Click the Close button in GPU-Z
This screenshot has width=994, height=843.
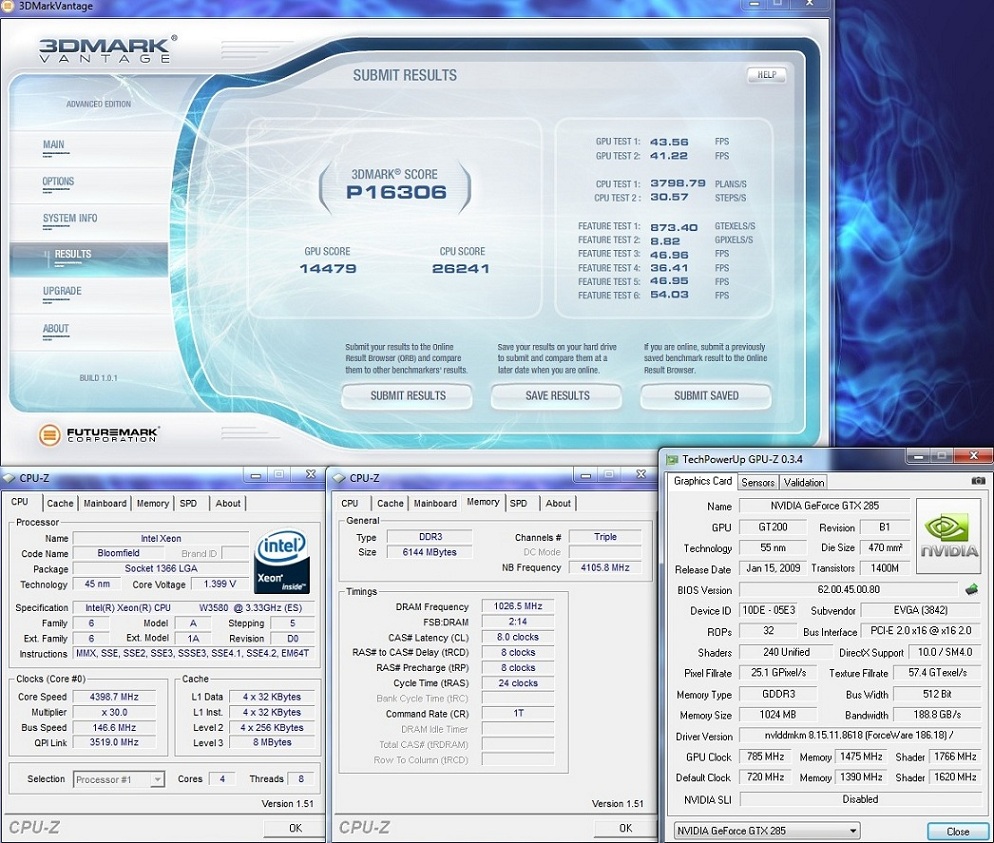(x=957, y=831)
